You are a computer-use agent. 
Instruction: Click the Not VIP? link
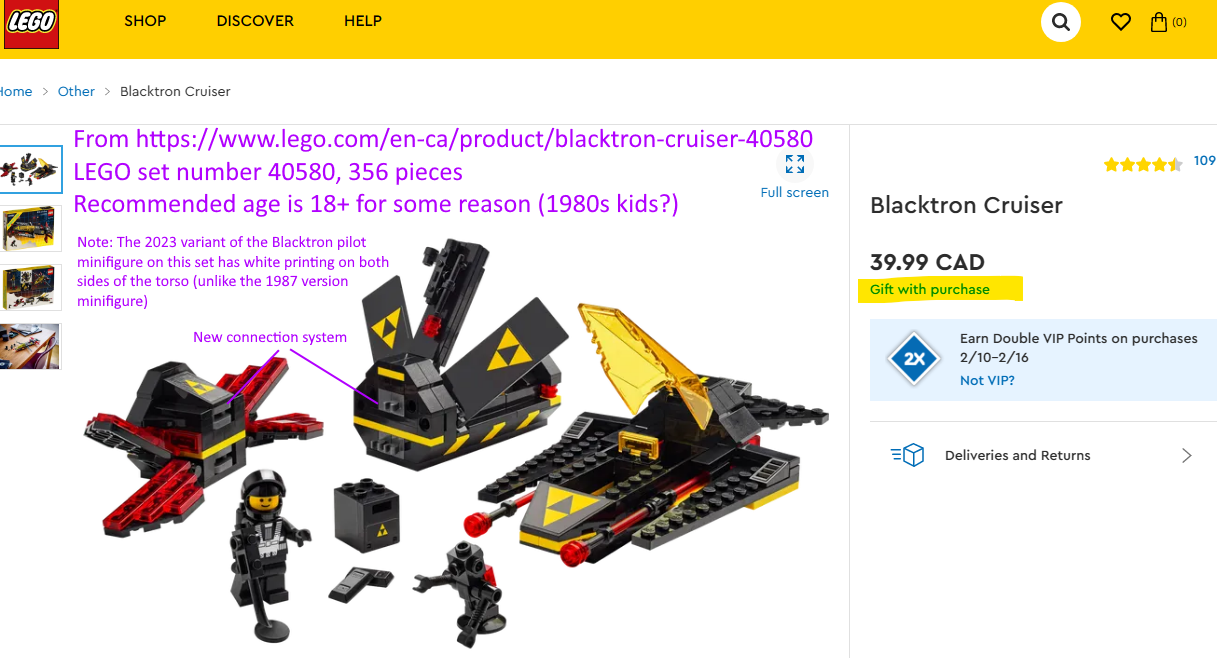pyautogui.click(x=987, y=380)
